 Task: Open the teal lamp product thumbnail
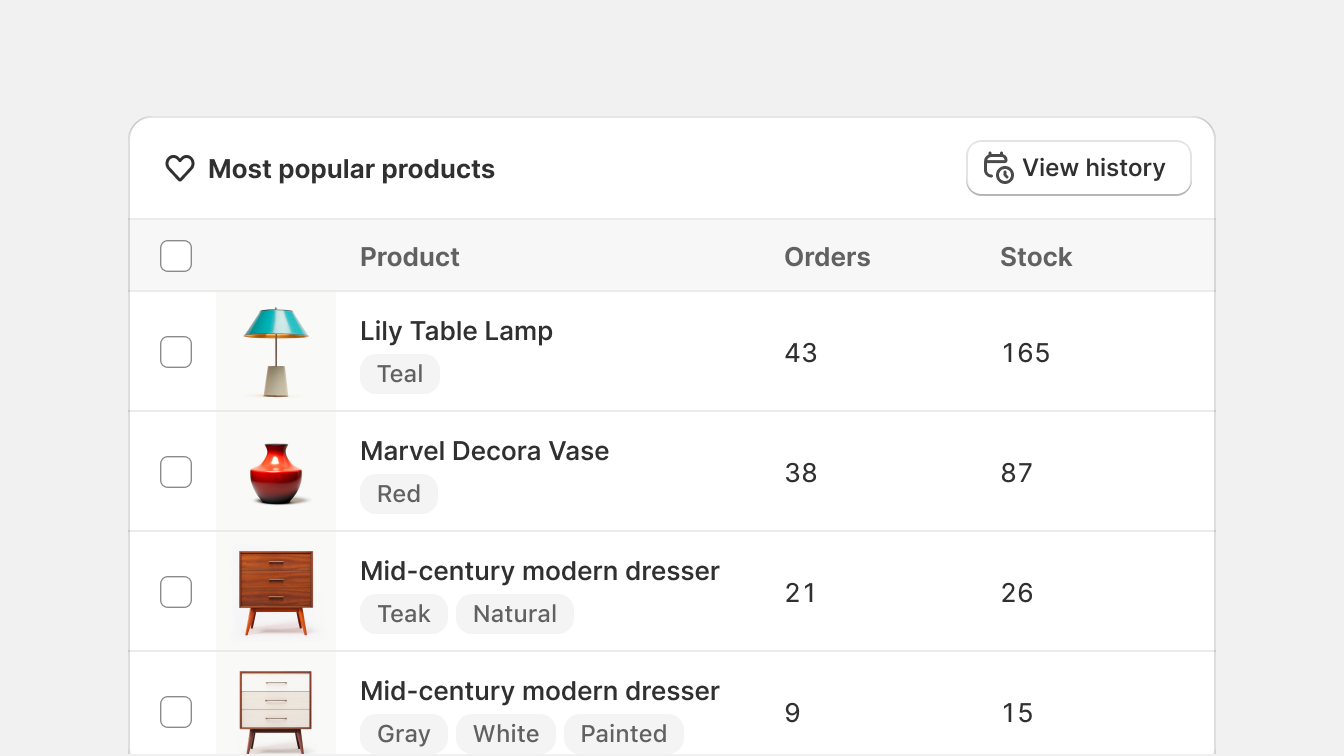276,352
